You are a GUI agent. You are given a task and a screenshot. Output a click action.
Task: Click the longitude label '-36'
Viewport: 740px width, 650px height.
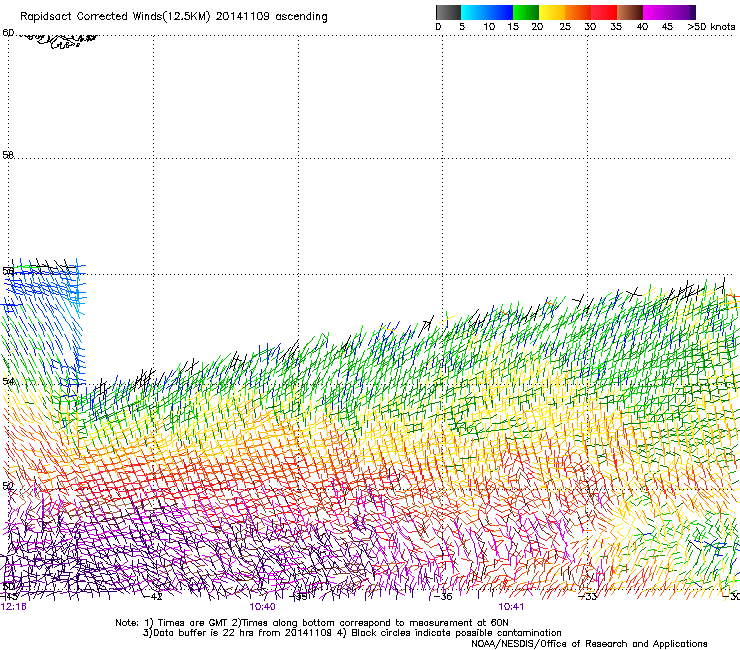tap(443, 597)
